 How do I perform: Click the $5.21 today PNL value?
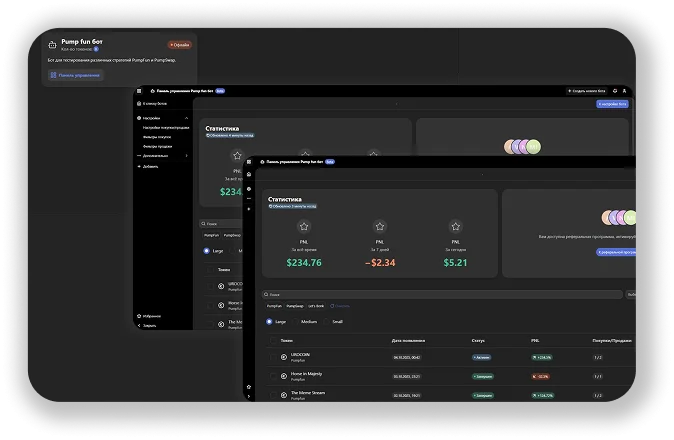click(x=455, y=263)
